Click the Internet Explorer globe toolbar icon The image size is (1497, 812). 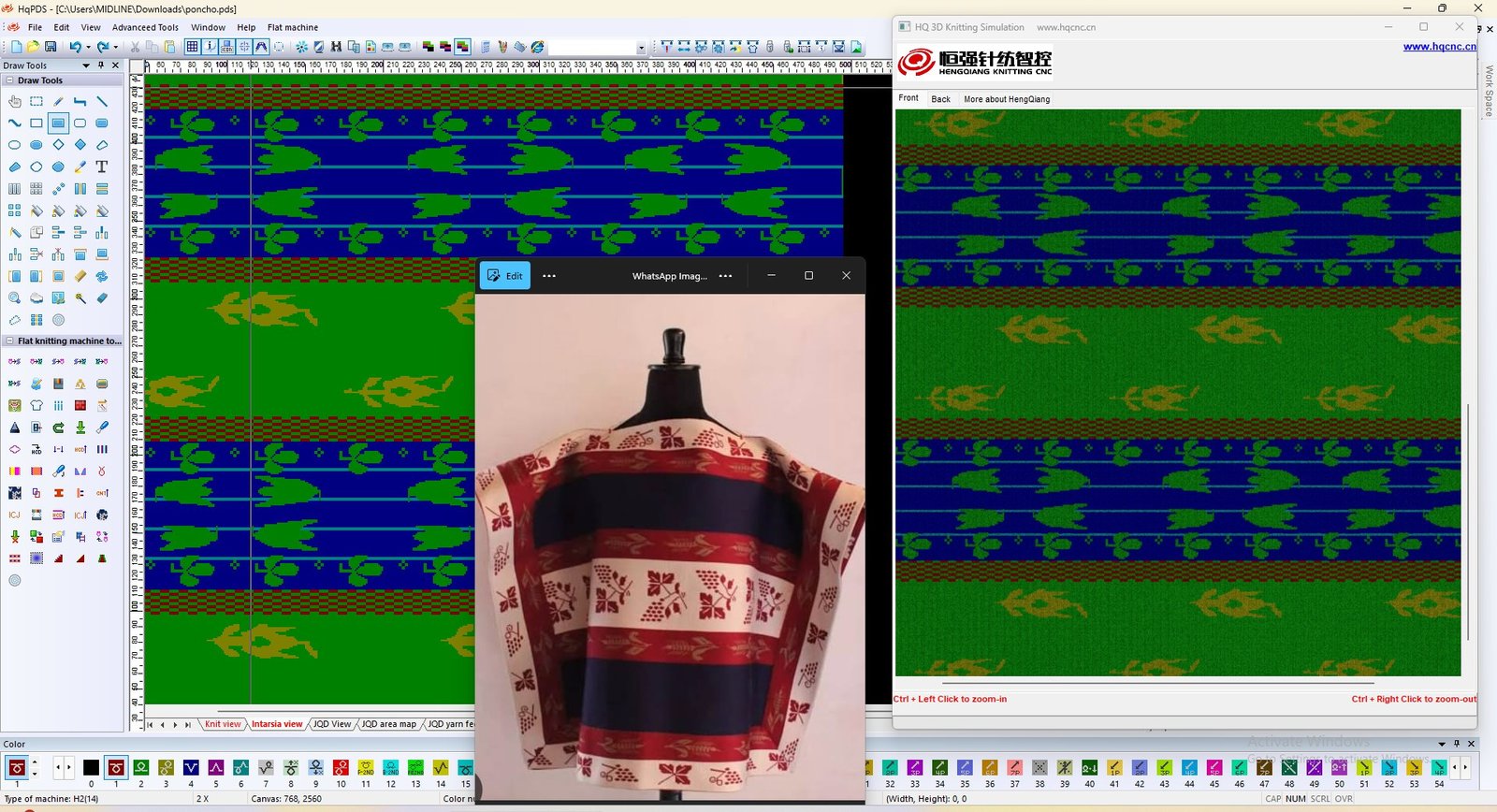coord(537,47)
